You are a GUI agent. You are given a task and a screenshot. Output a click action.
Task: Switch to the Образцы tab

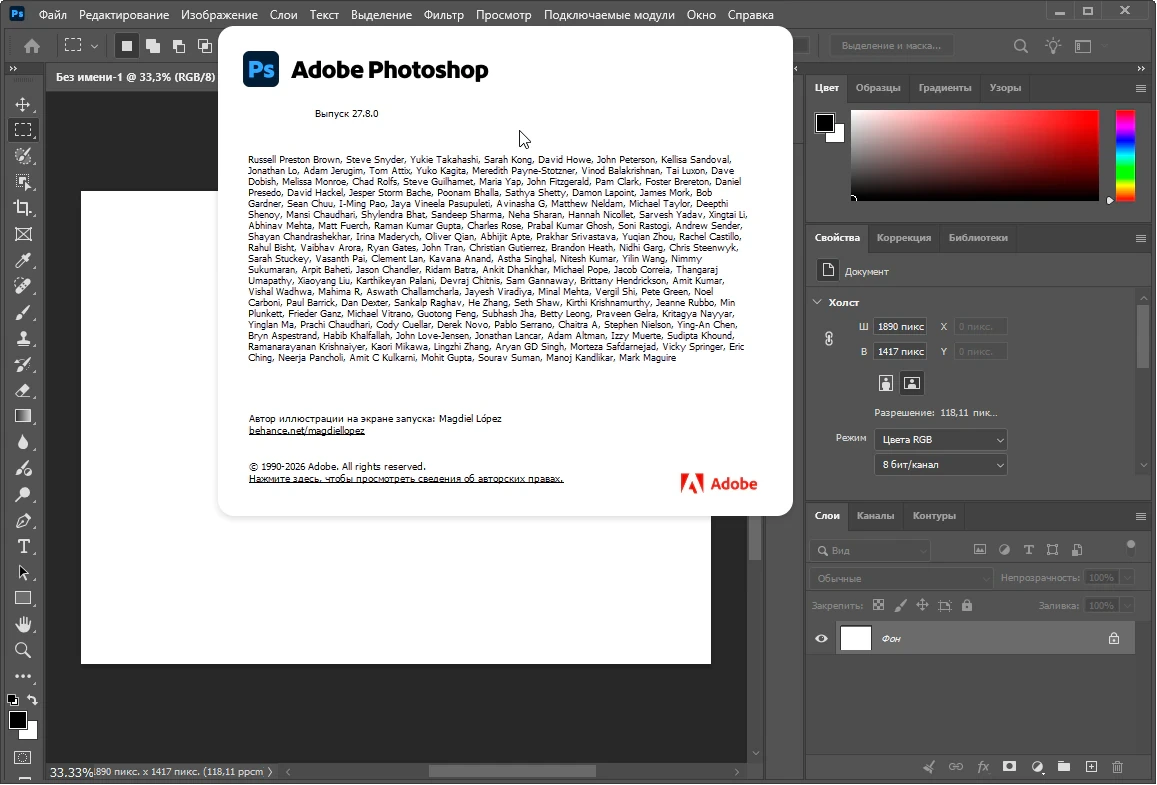pyautogui.click(x=878, y=88)
